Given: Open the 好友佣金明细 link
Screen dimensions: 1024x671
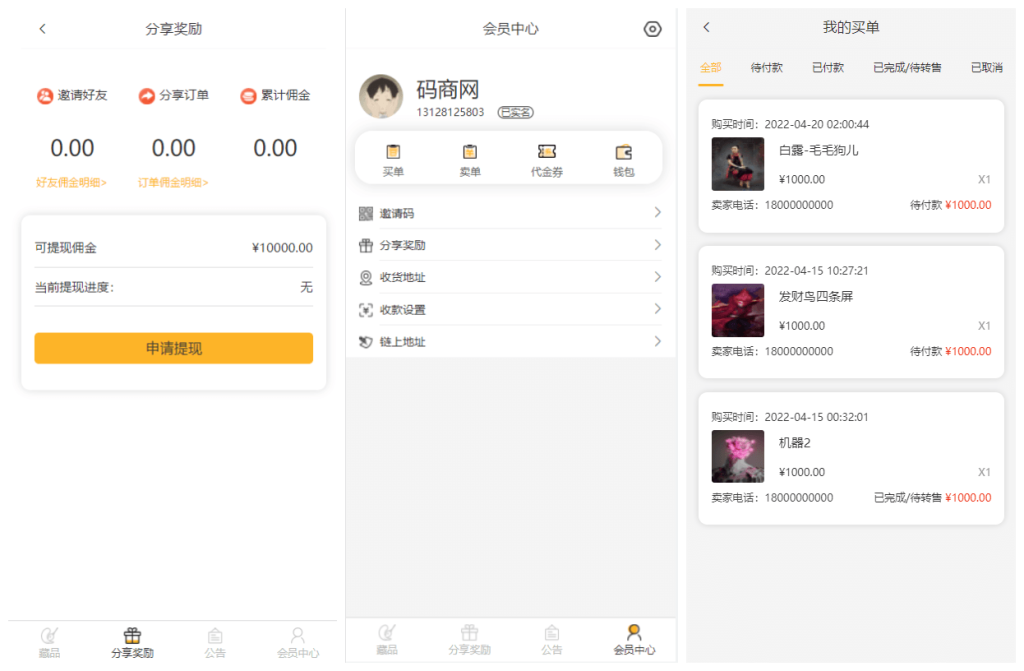Looking at the screenshot, I should (71, 183).
